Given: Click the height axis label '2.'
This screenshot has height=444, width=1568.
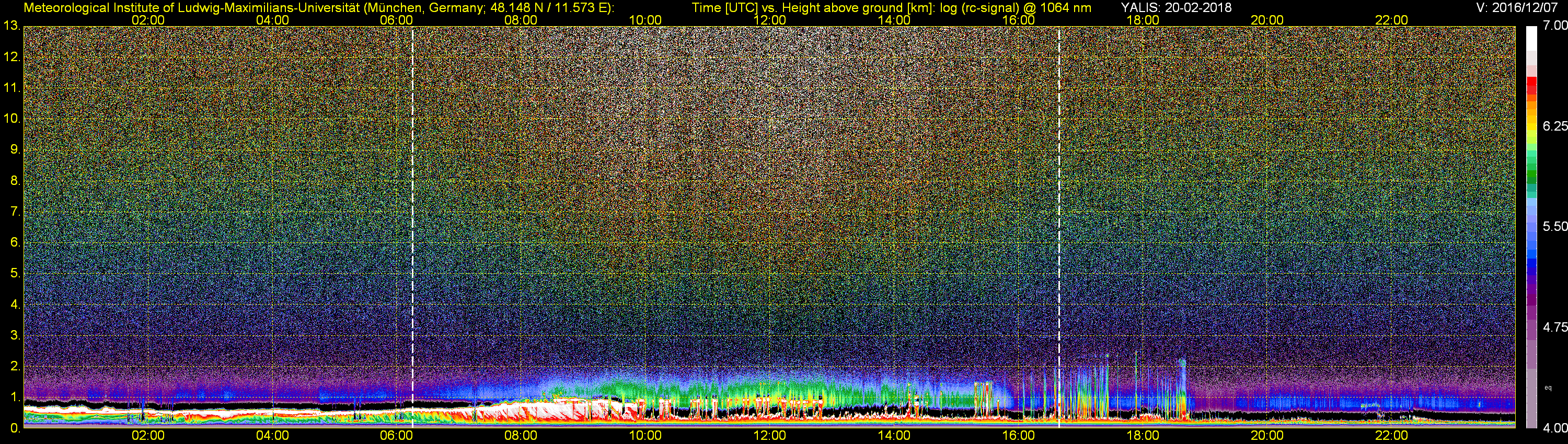Looking at the screenshot, I should point(15,367).
